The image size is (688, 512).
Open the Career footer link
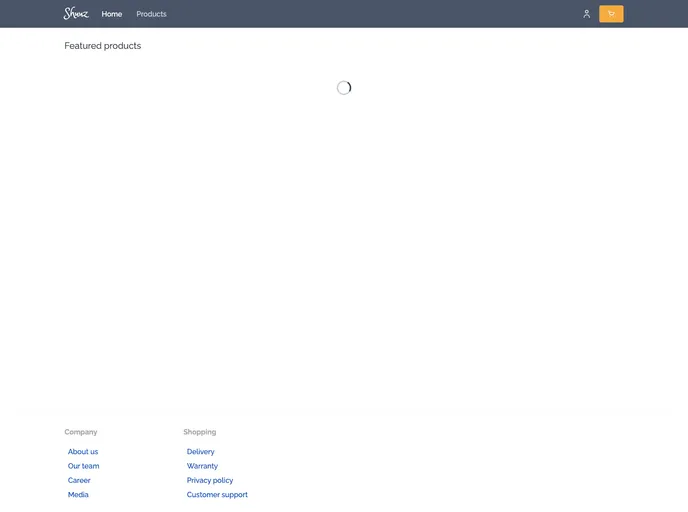coord(79,480)
